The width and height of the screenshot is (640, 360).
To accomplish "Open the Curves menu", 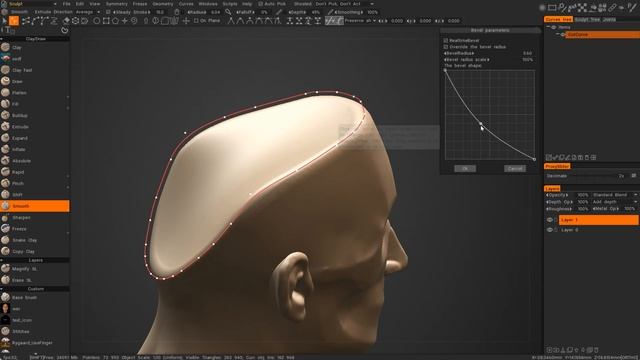I will click(x=186, y=4).
